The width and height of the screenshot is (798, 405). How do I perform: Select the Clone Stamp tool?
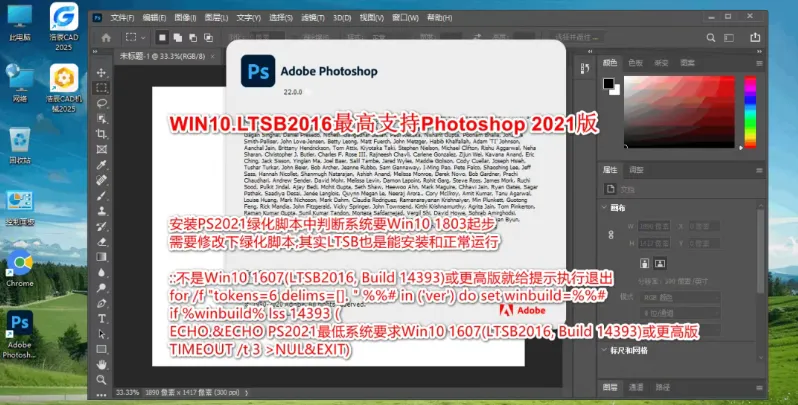click(x=101, y=211)
